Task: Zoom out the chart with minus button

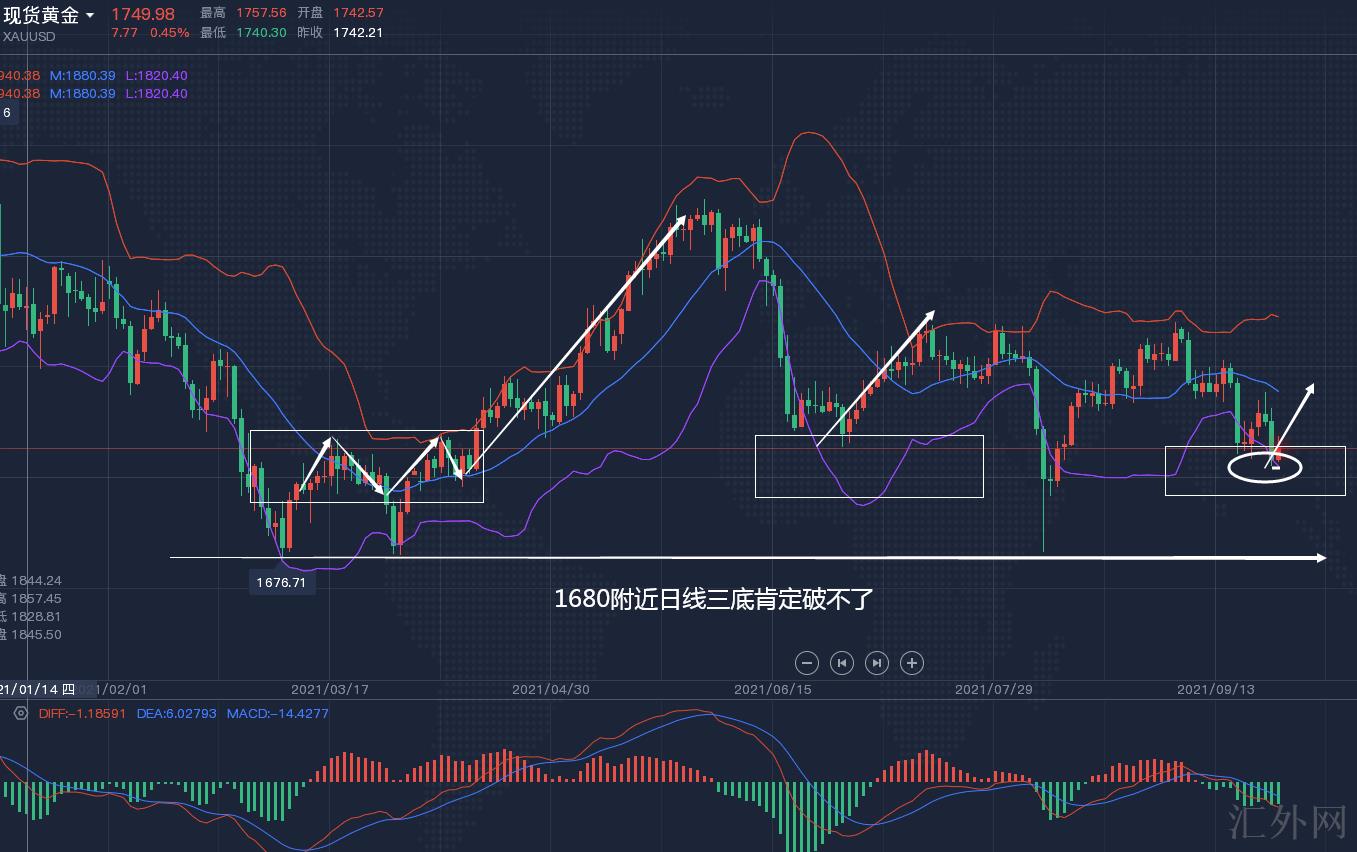Action: [x=807, y=663]
